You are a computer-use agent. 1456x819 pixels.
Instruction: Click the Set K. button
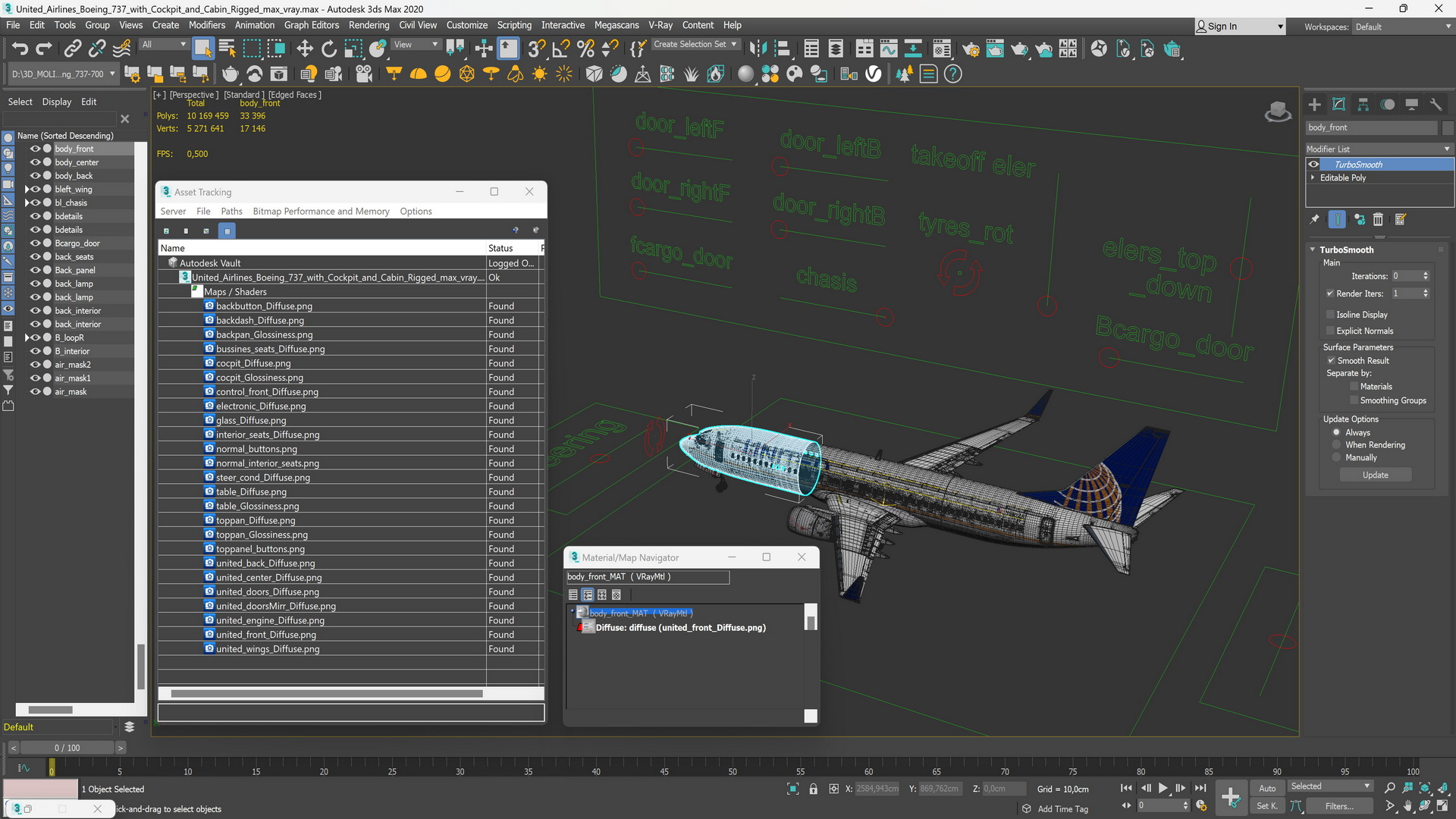point(1266,806)
